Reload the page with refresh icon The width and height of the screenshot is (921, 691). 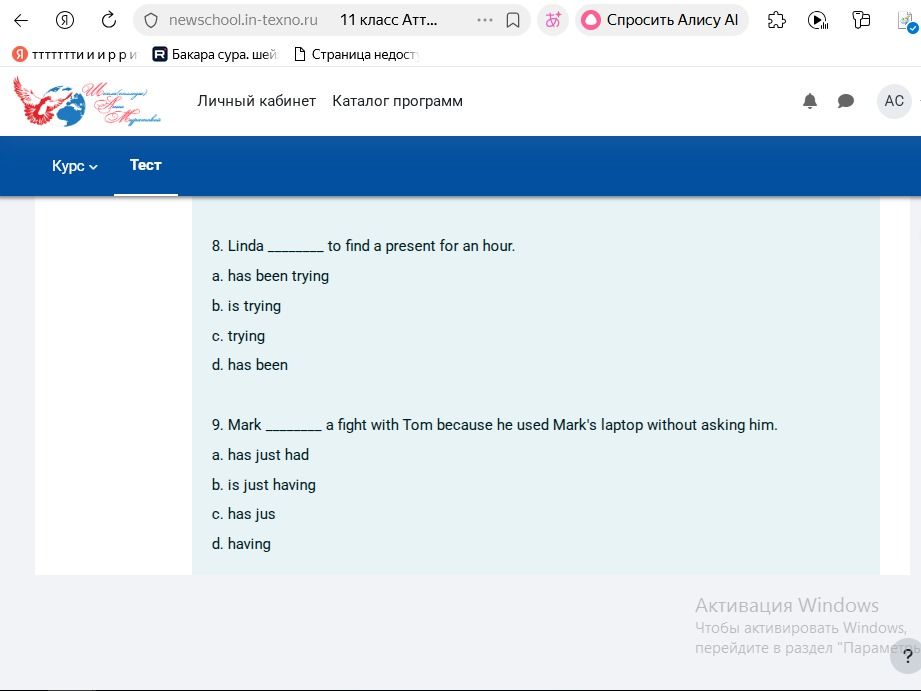click(x=109, y=21)
